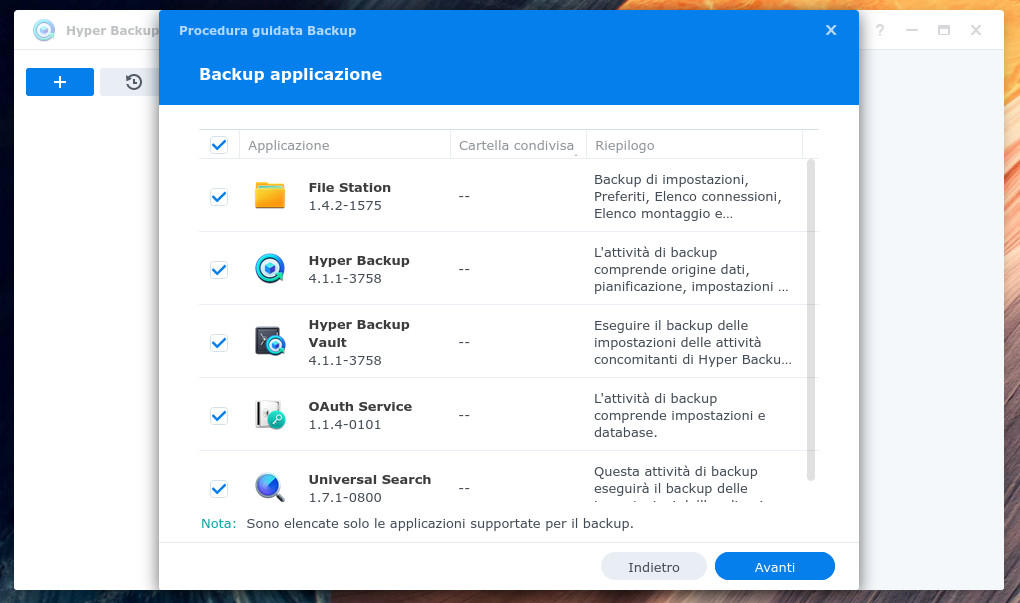Click the Hyper Backup application icon

(x=270, y=269)
